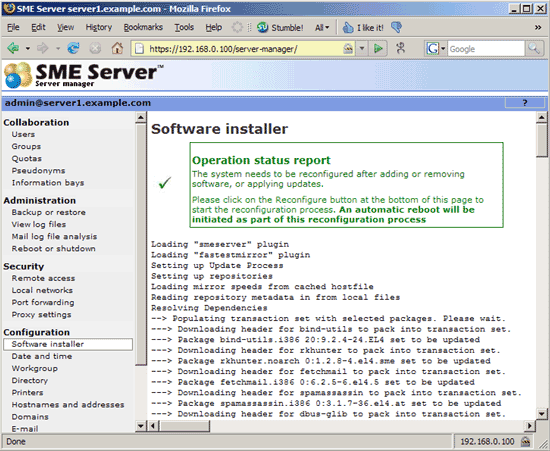Click the sidebar scrollbar up arrow
This screenshot has width=550, height=451.
coord(141,117)
